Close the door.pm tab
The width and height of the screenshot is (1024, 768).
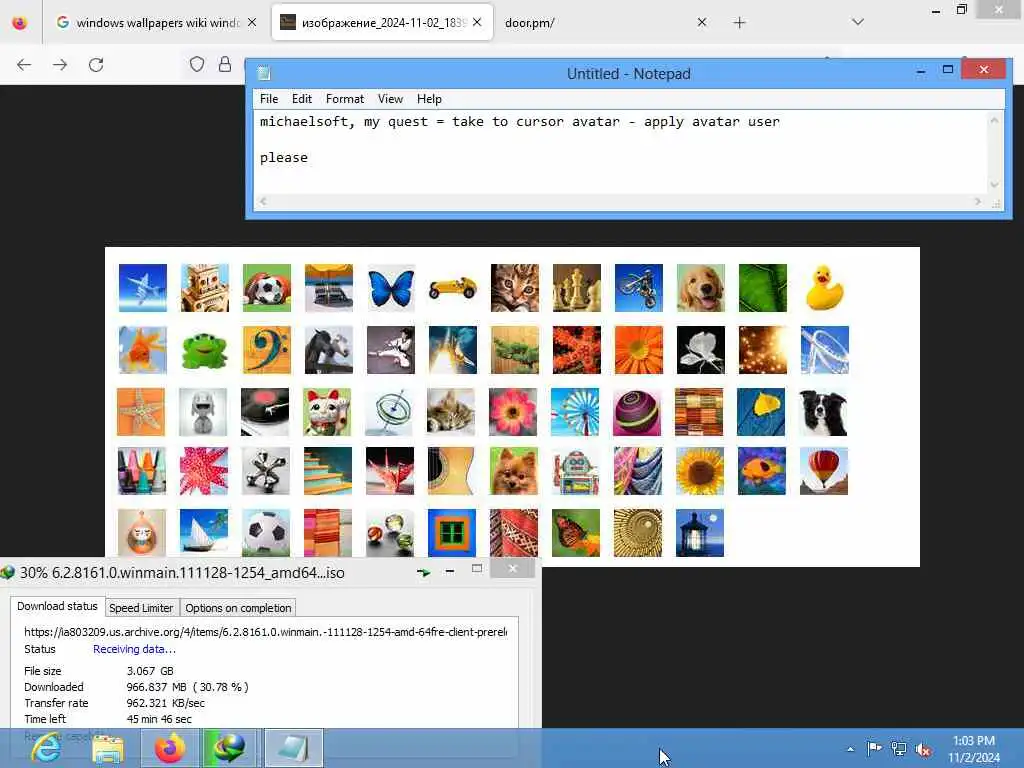702,22
